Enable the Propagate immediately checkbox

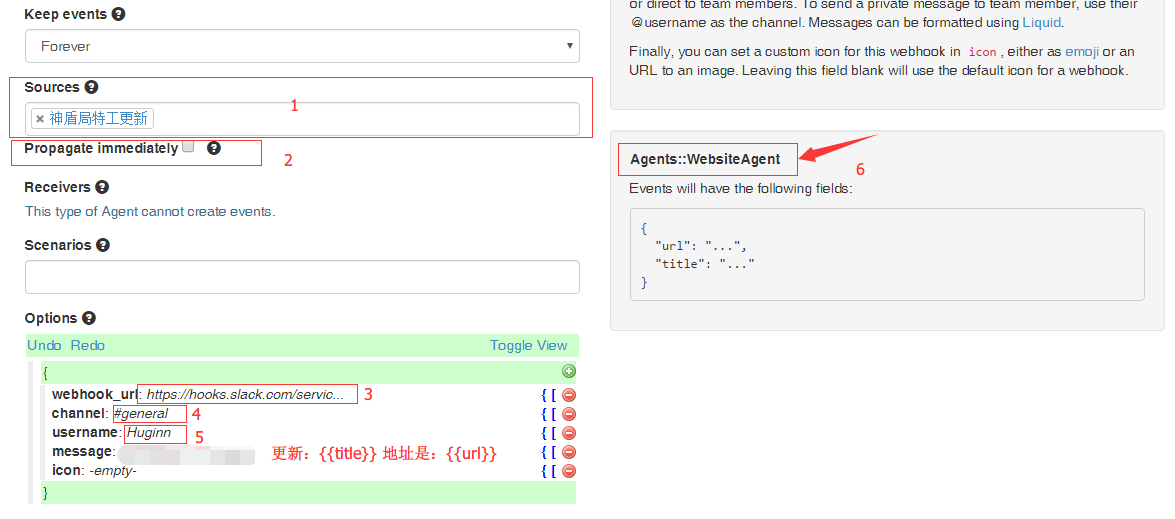tap(188, 147)
